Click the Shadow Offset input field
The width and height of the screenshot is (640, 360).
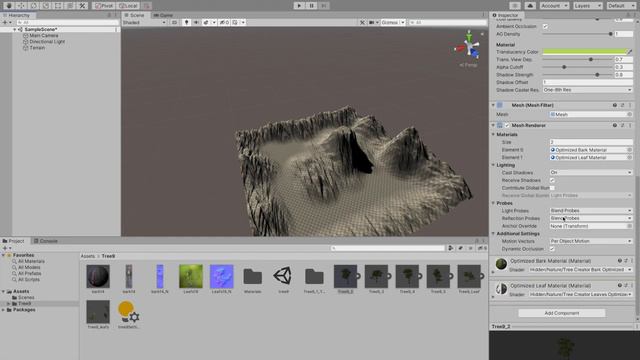[x=587, y=82]
